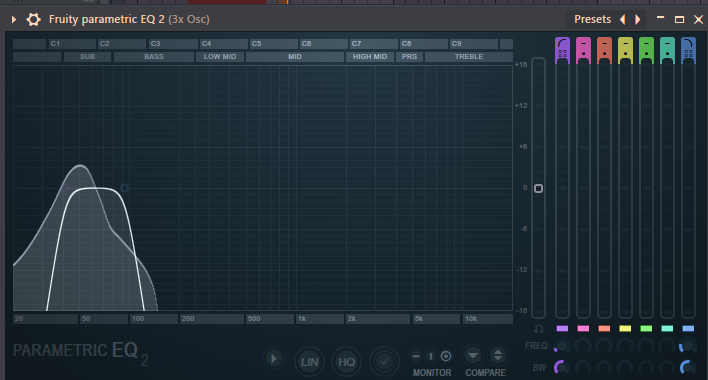Click the C1 note label

click(x=72, y=44)
